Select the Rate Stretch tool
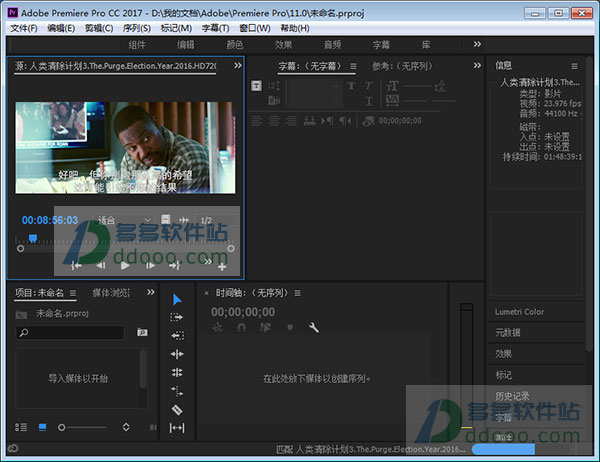Image resolution: width=600 pixels, height=462 pixels. point(177,391)
